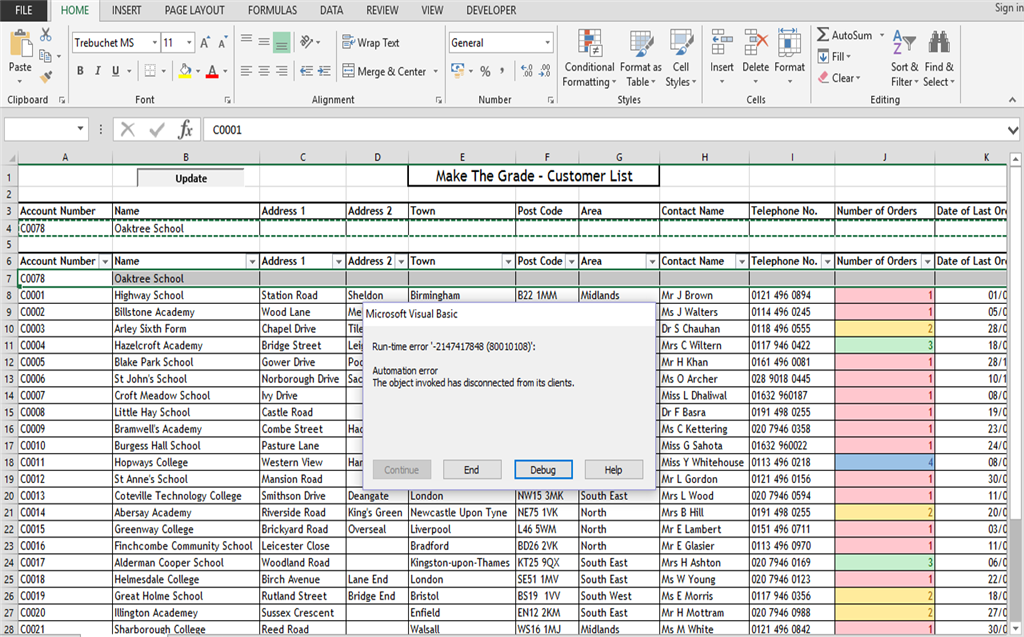Open the font name dropdown

click(x=155, y=43)
